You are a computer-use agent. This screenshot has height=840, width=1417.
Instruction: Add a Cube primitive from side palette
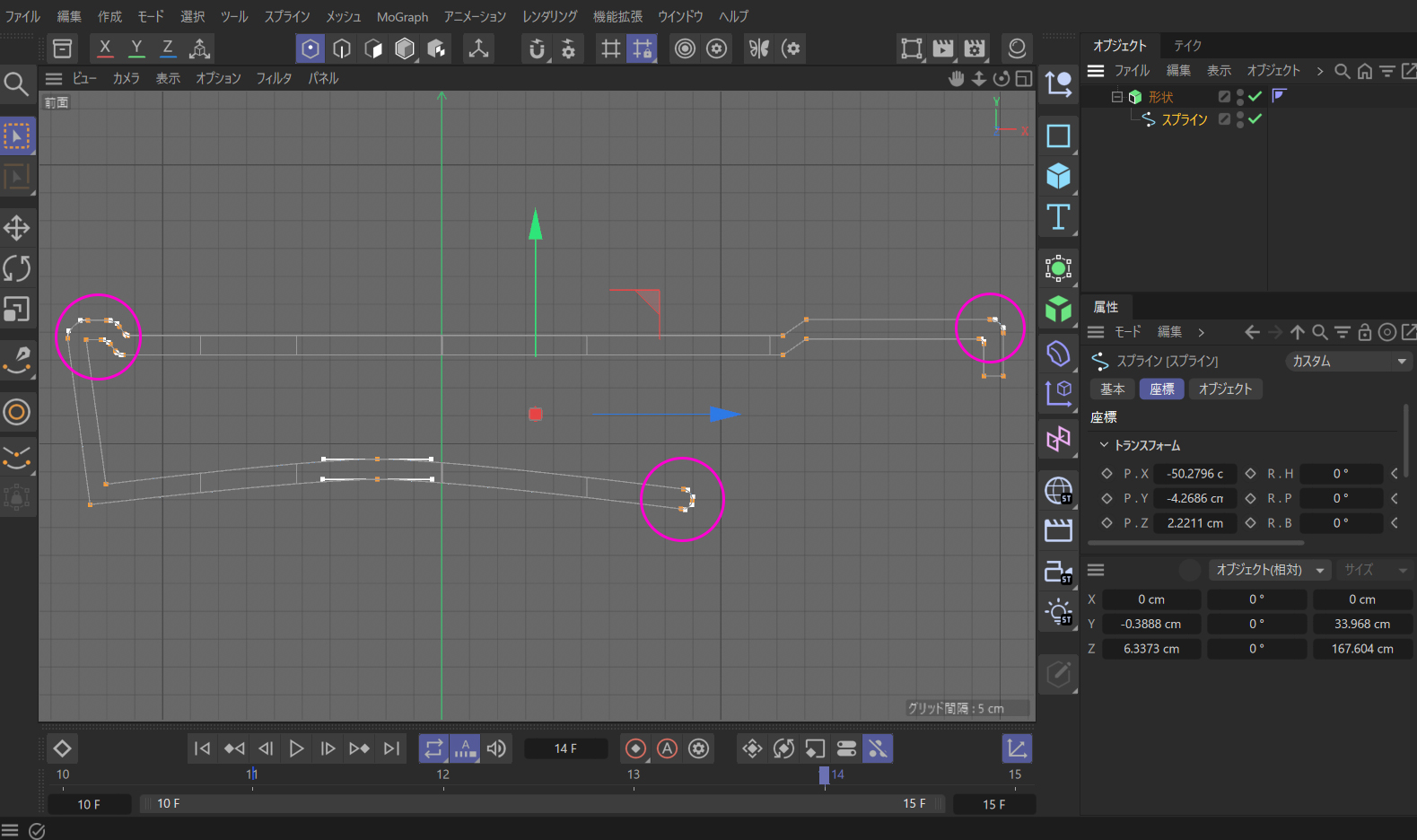click(1058, 176)
